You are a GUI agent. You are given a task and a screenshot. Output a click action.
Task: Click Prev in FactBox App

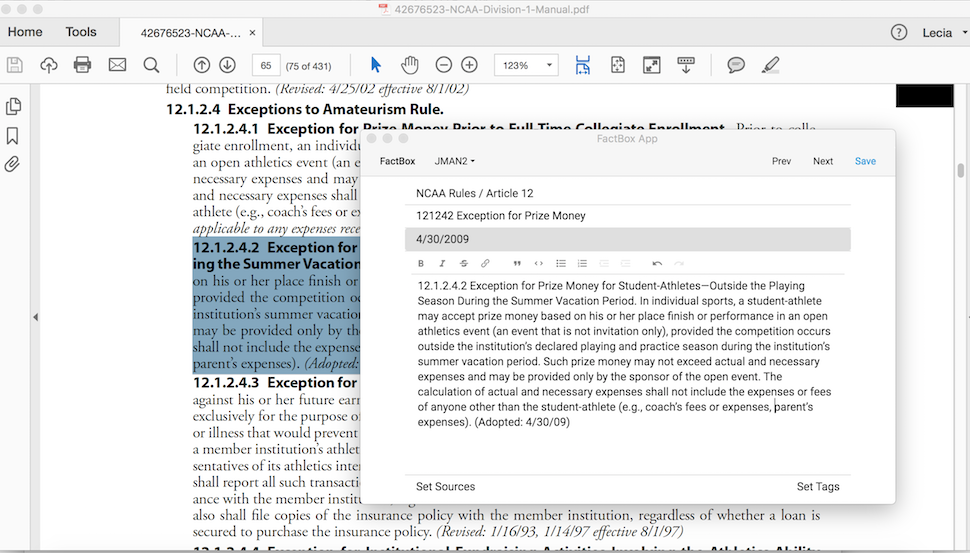click(781, 161)
